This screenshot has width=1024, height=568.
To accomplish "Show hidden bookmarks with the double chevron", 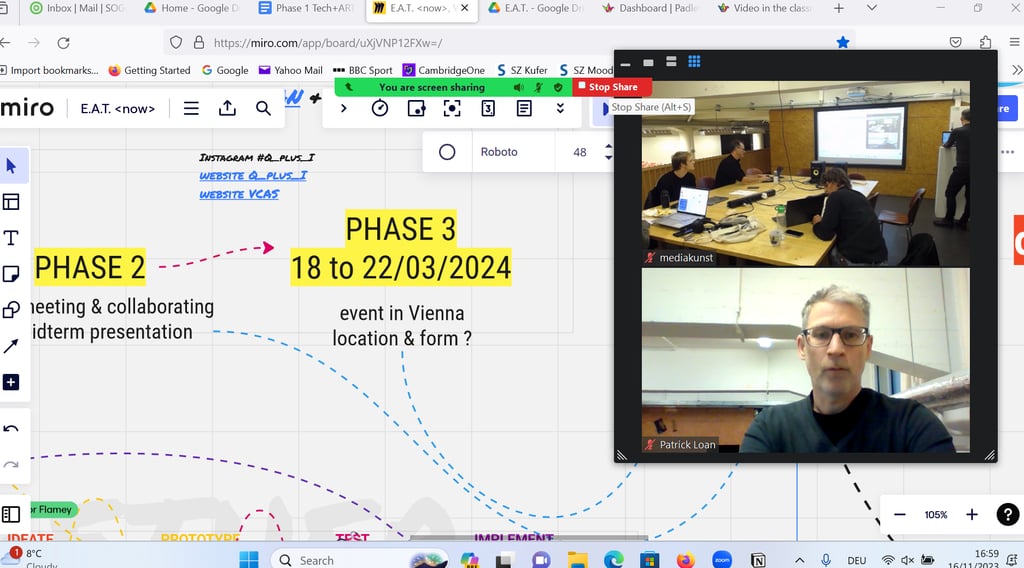I will (x=1017, y=70).
